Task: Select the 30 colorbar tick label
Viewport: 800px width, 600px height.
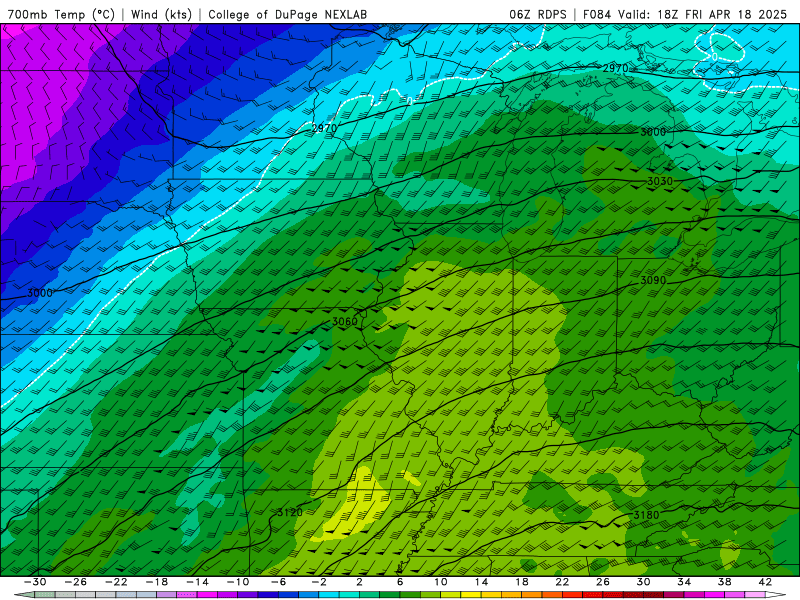Action: pyautogui.click(x=643, y=582)
